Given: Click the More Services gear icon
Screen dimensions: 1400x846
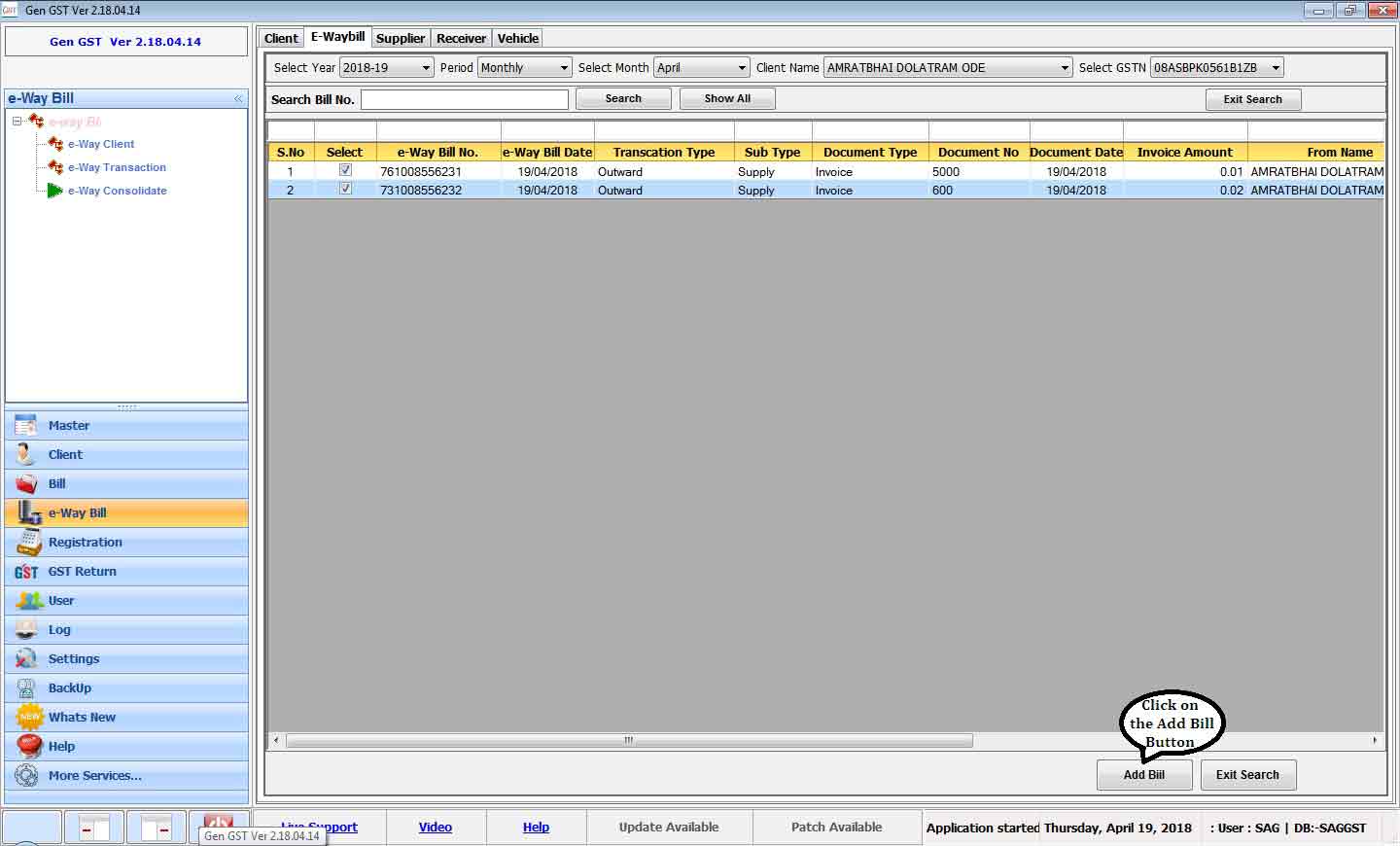Looking at the screenshot, I should coord(27,776).
